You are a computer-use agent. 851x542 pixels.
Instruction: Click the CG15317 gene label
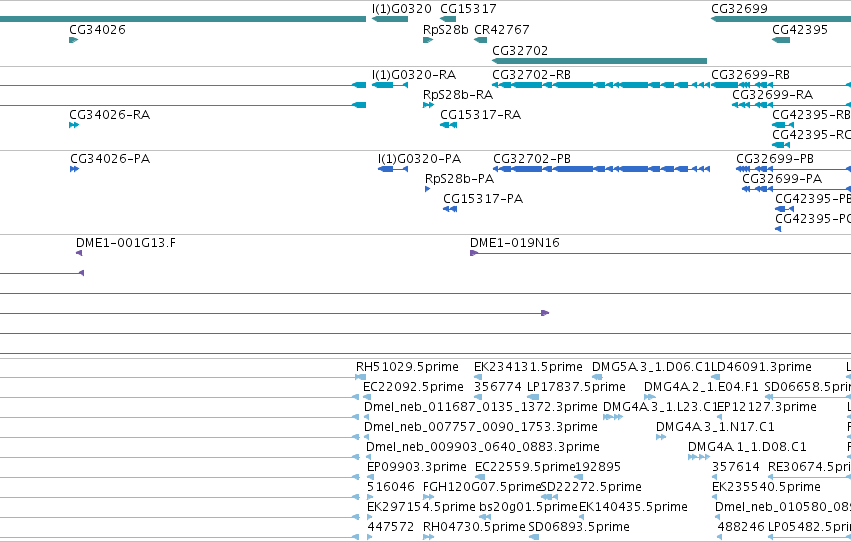click(468, 9)
